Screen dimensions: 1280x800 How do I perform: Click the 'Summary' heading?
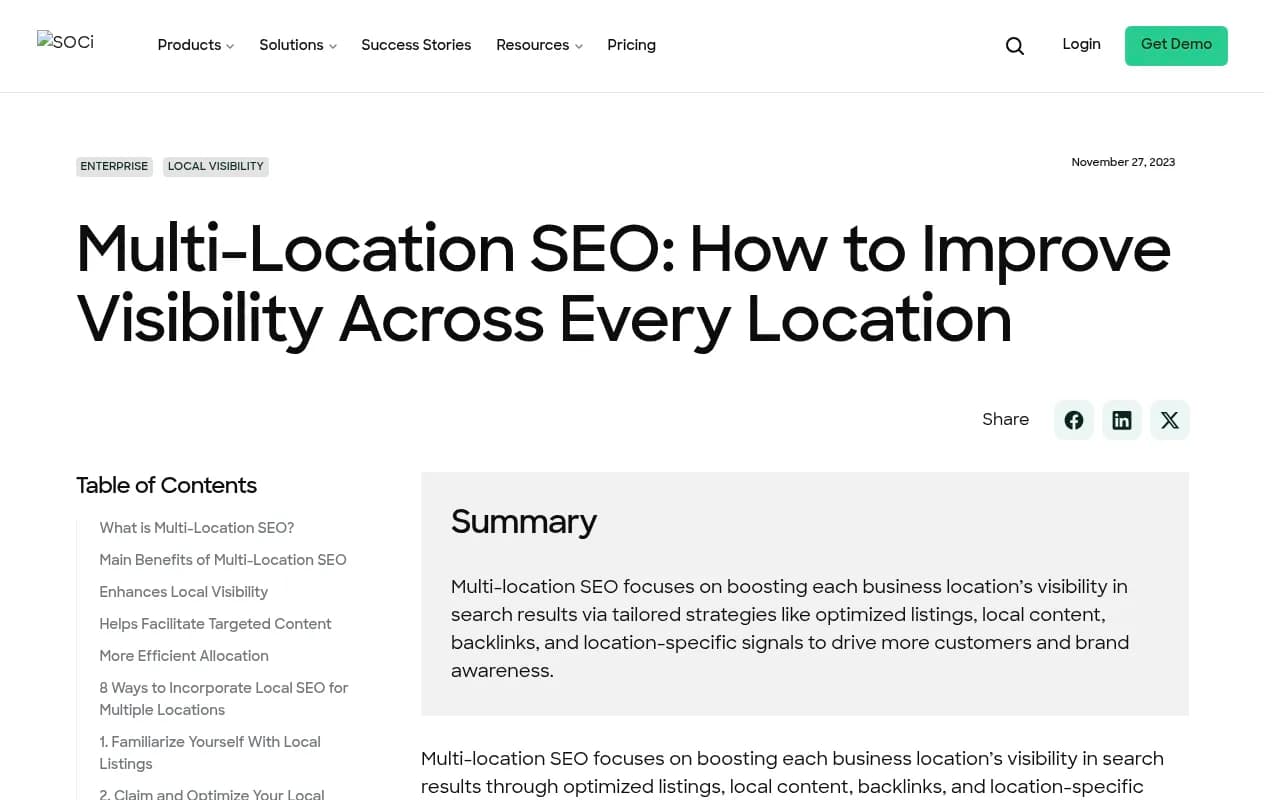point(524,522)
